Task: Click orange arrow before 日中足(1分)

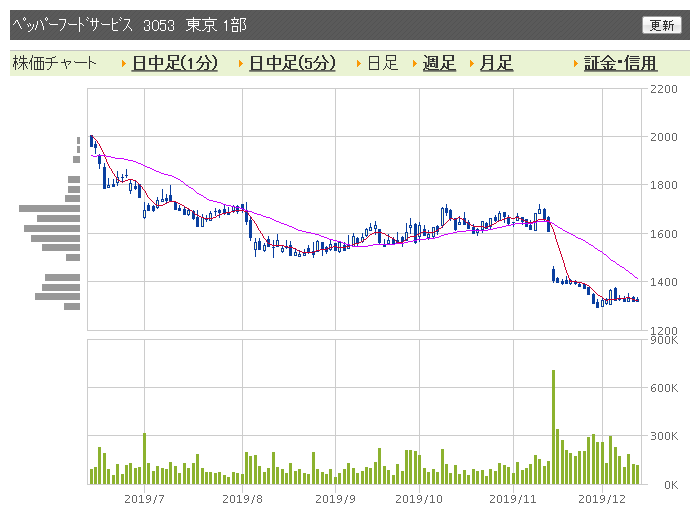Action: coord(124,64)
